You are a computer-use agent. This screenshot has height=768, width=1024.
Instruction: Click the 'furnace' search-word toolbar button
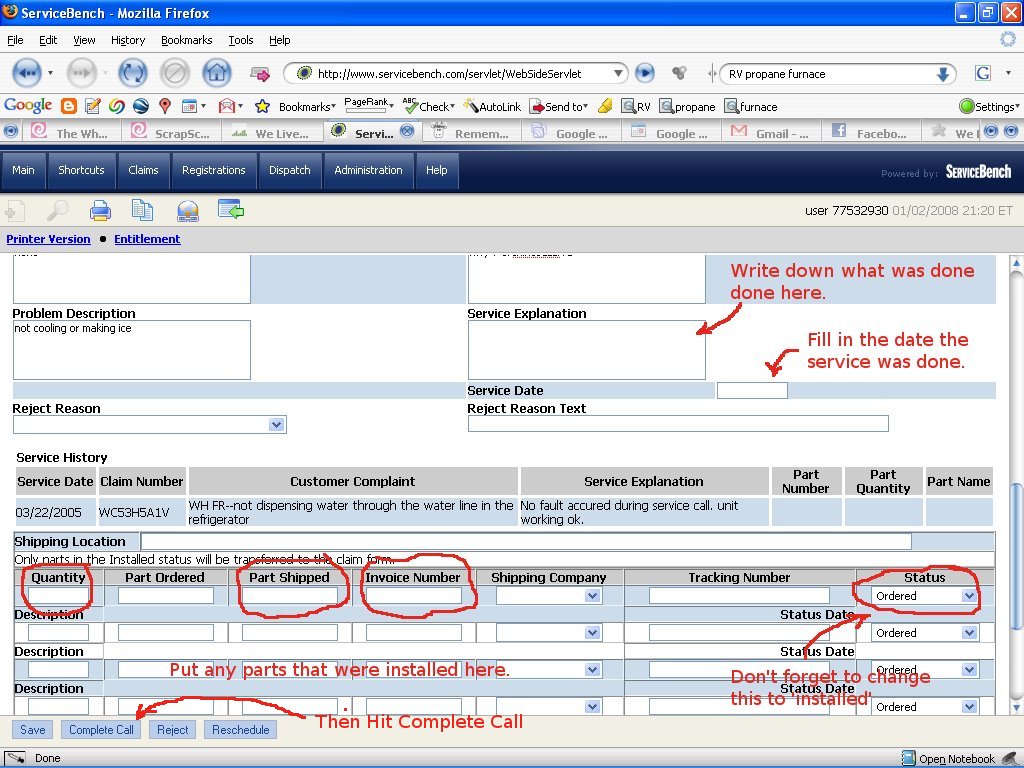pos(750,106)
